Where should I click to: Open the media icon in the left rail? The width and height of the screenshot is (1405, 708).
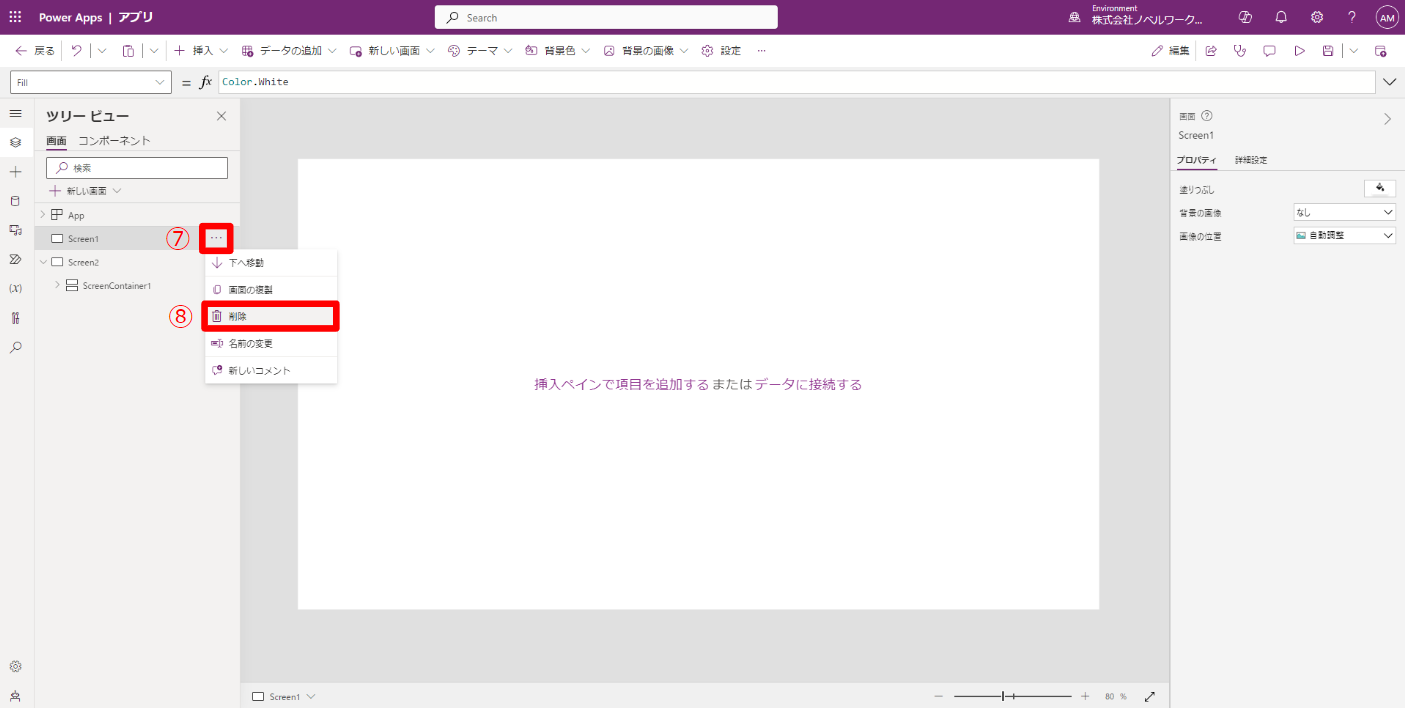point(15,230)
